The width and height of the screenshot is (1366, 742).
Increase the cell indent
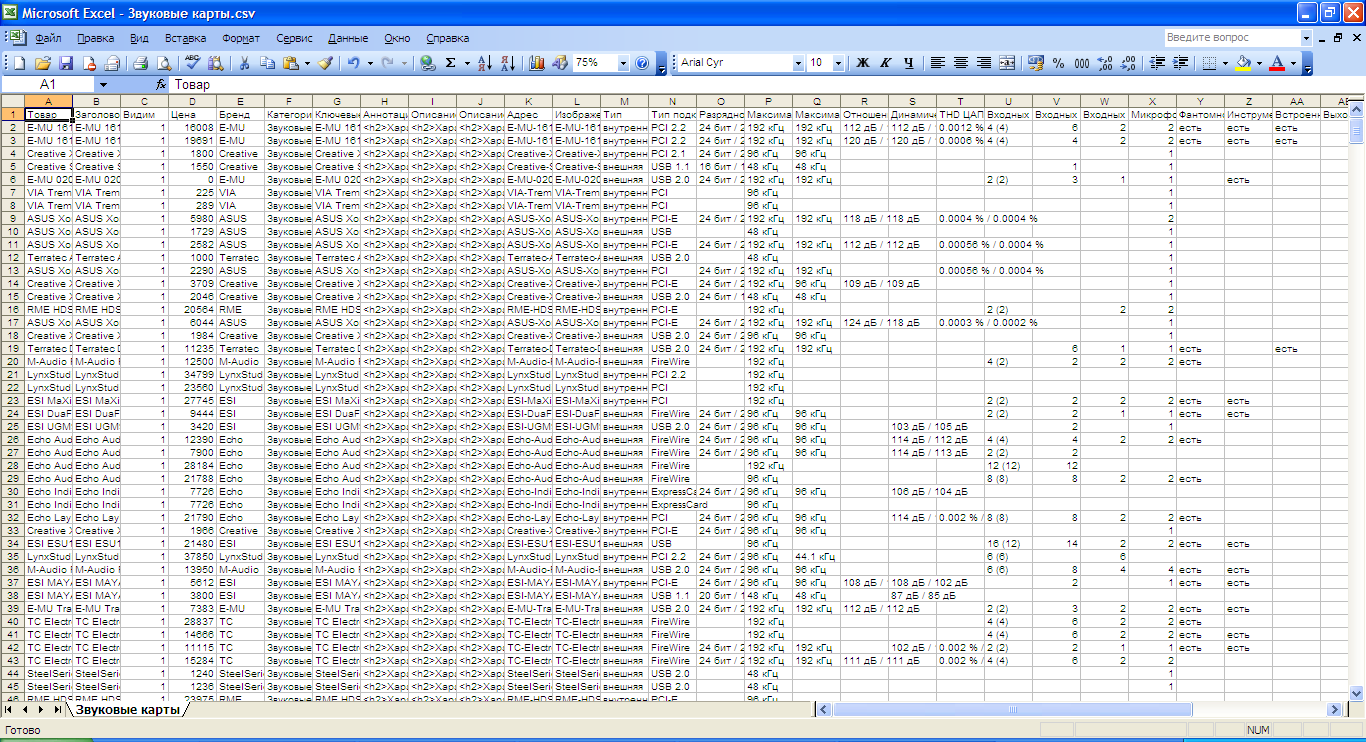tap(1180, 63)
